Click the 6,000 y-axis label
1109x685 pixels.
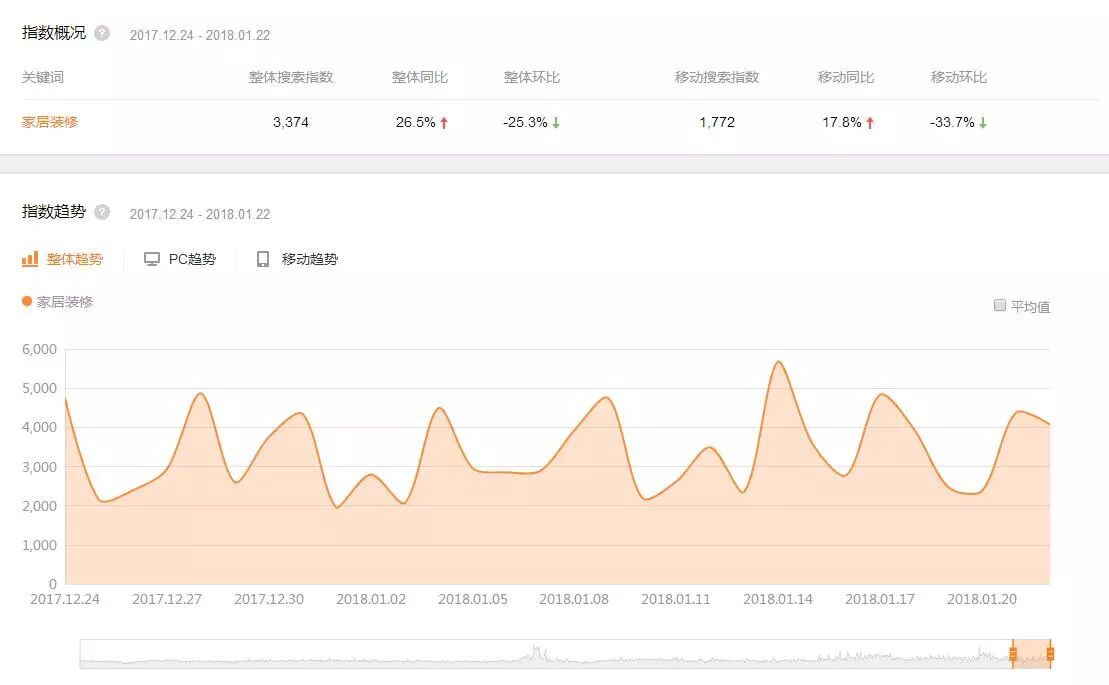[40, 349]
